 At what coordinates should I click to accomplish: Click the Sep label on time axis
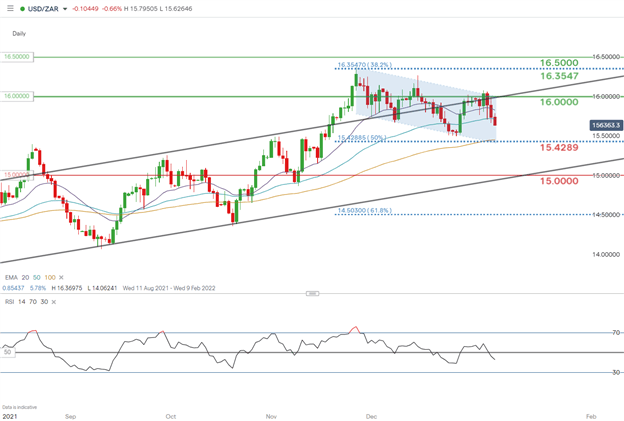70,417
